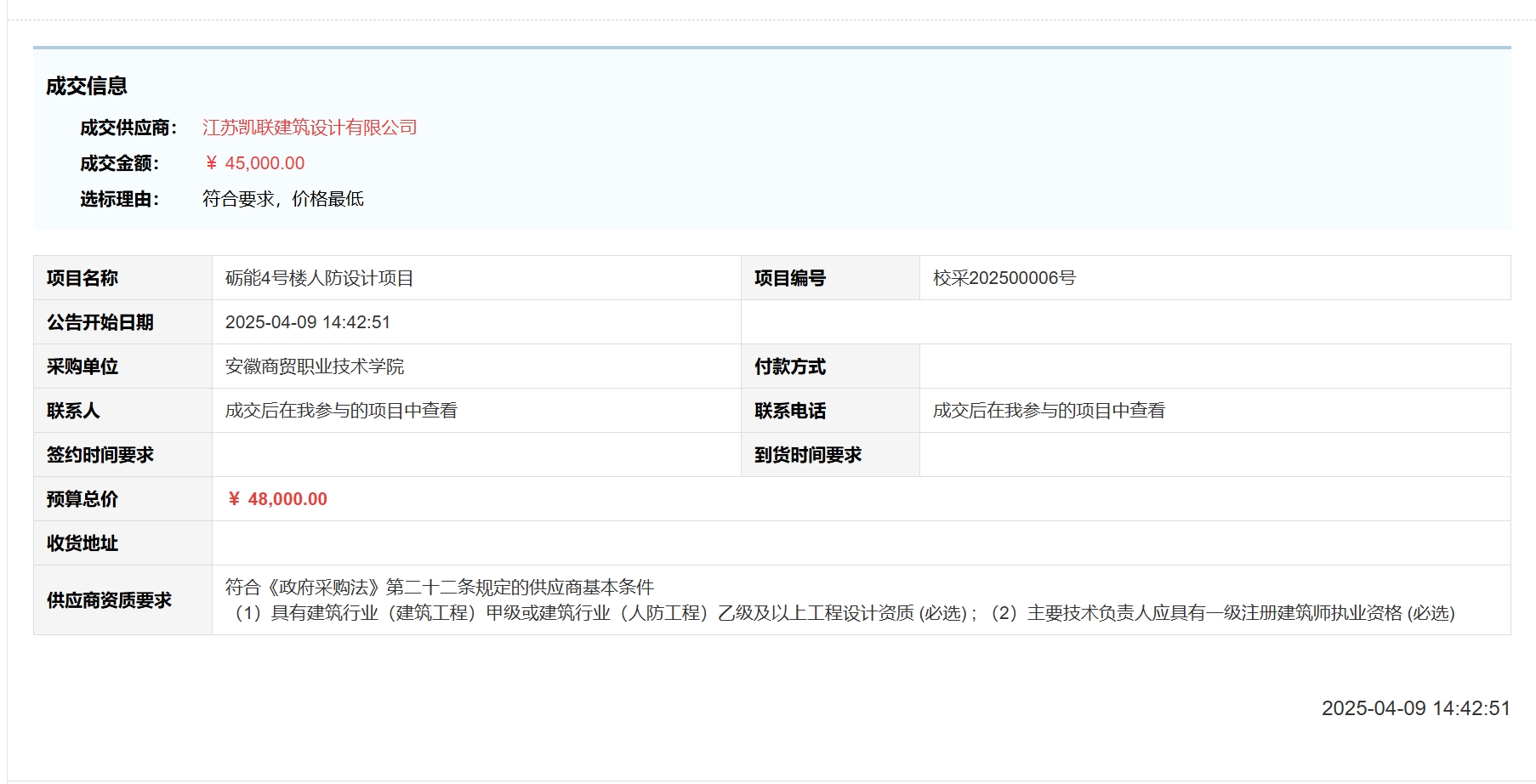The width and height of the screenshot is (1536, 784).
Task: Click the selection reason text 符合要求，价格最低
Action: (282, 199)
